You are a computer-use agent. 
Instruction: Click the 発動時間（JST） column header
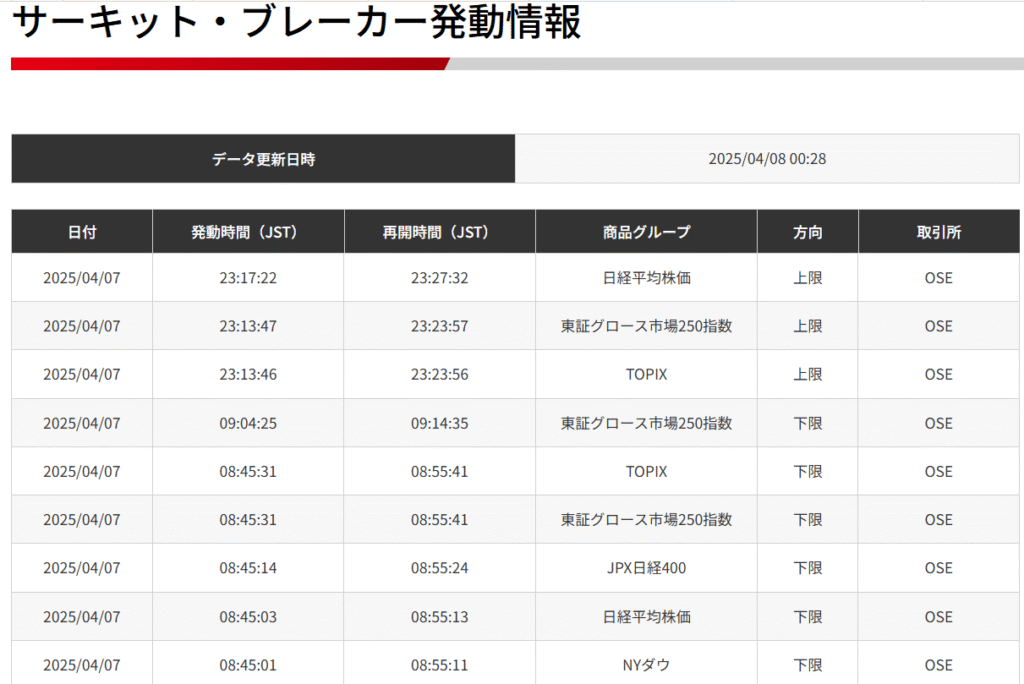pos(248,232)
